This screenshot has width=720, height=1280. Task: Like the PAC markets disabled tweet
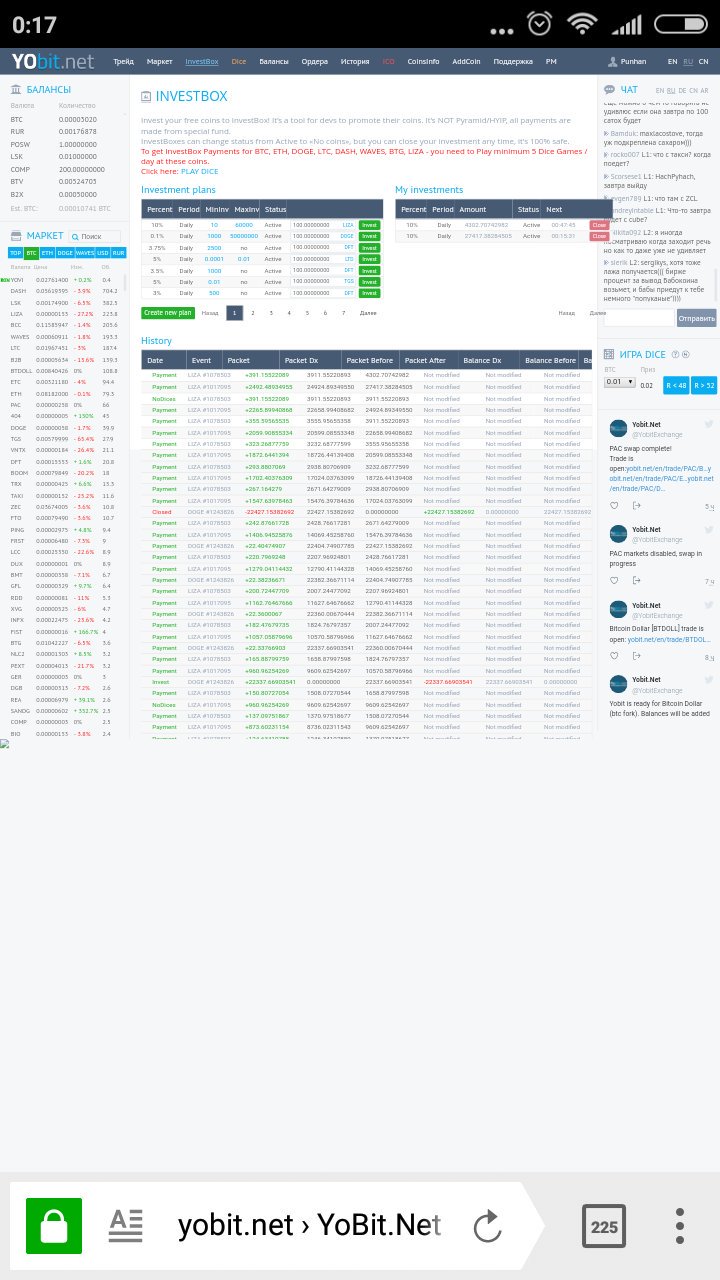pyautogui.click(x=614, y=581)
